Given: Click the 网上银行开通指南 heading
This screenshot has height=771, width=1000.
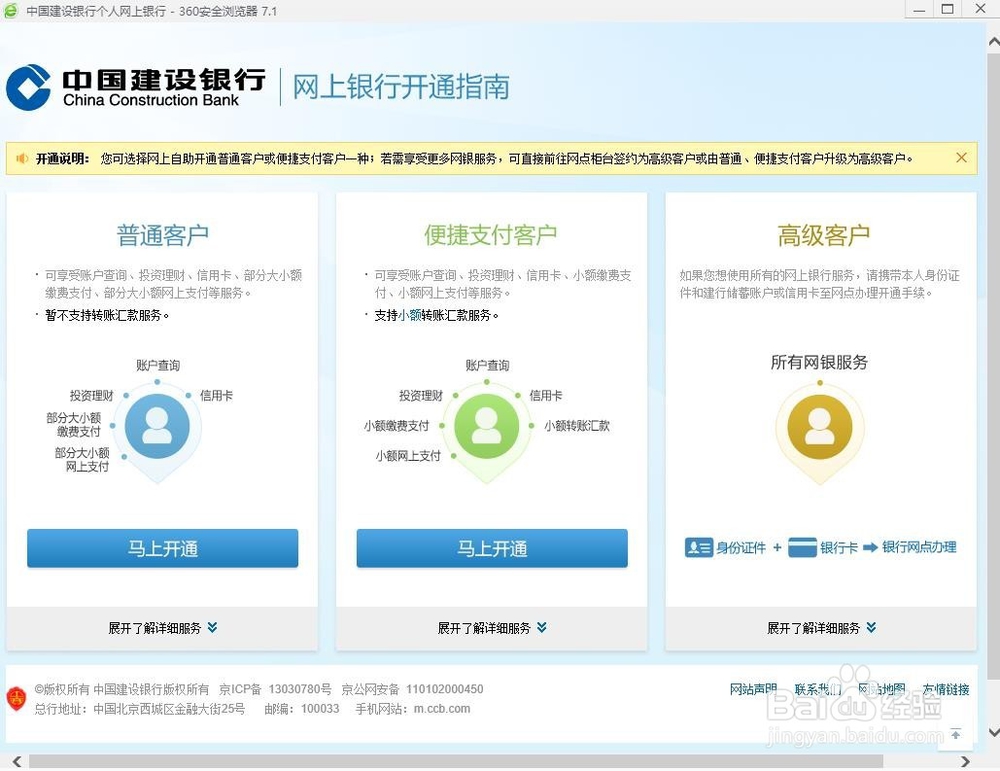Looking at the screenshot, I should coord(401,87).
